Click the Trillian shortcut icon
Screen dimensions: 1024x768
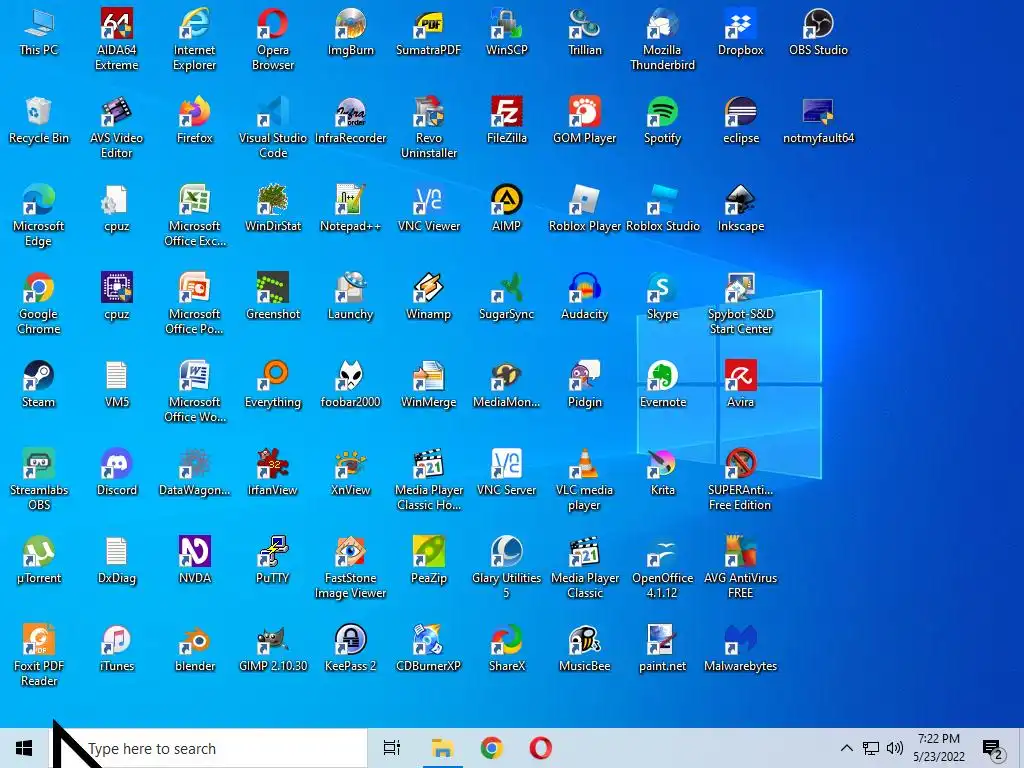[584, 33]
